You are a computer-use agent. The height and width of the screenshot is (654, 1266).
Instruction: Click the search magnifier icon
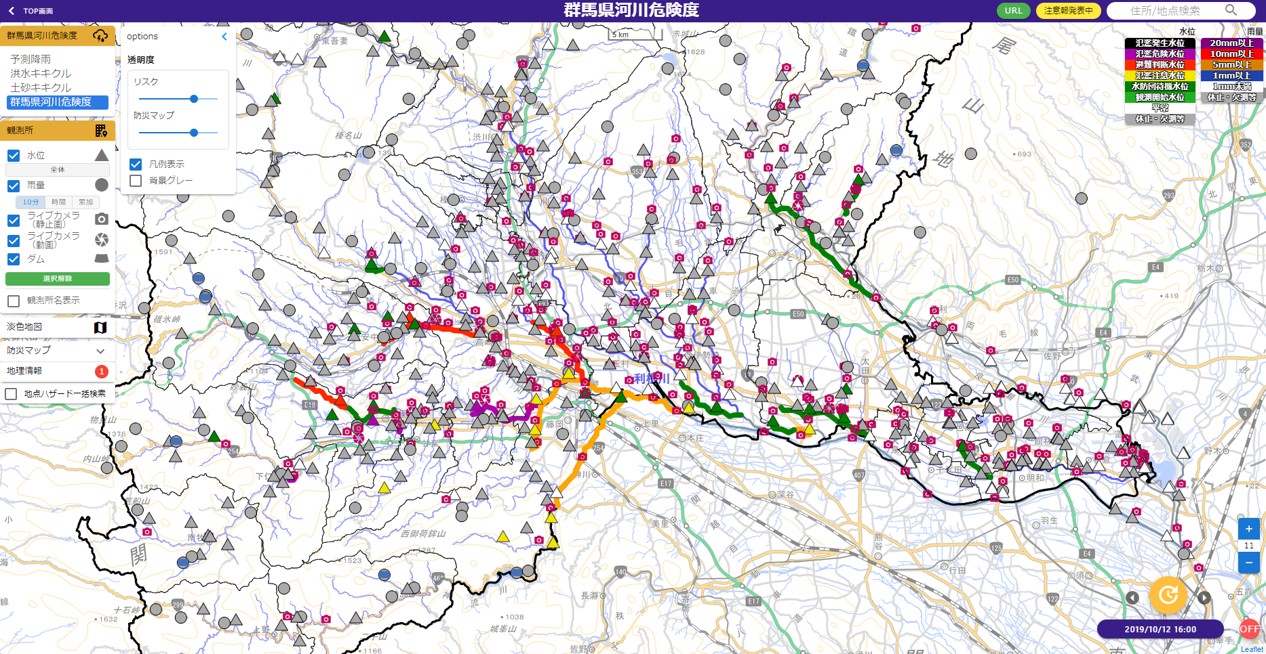(x=1231, y=10)
